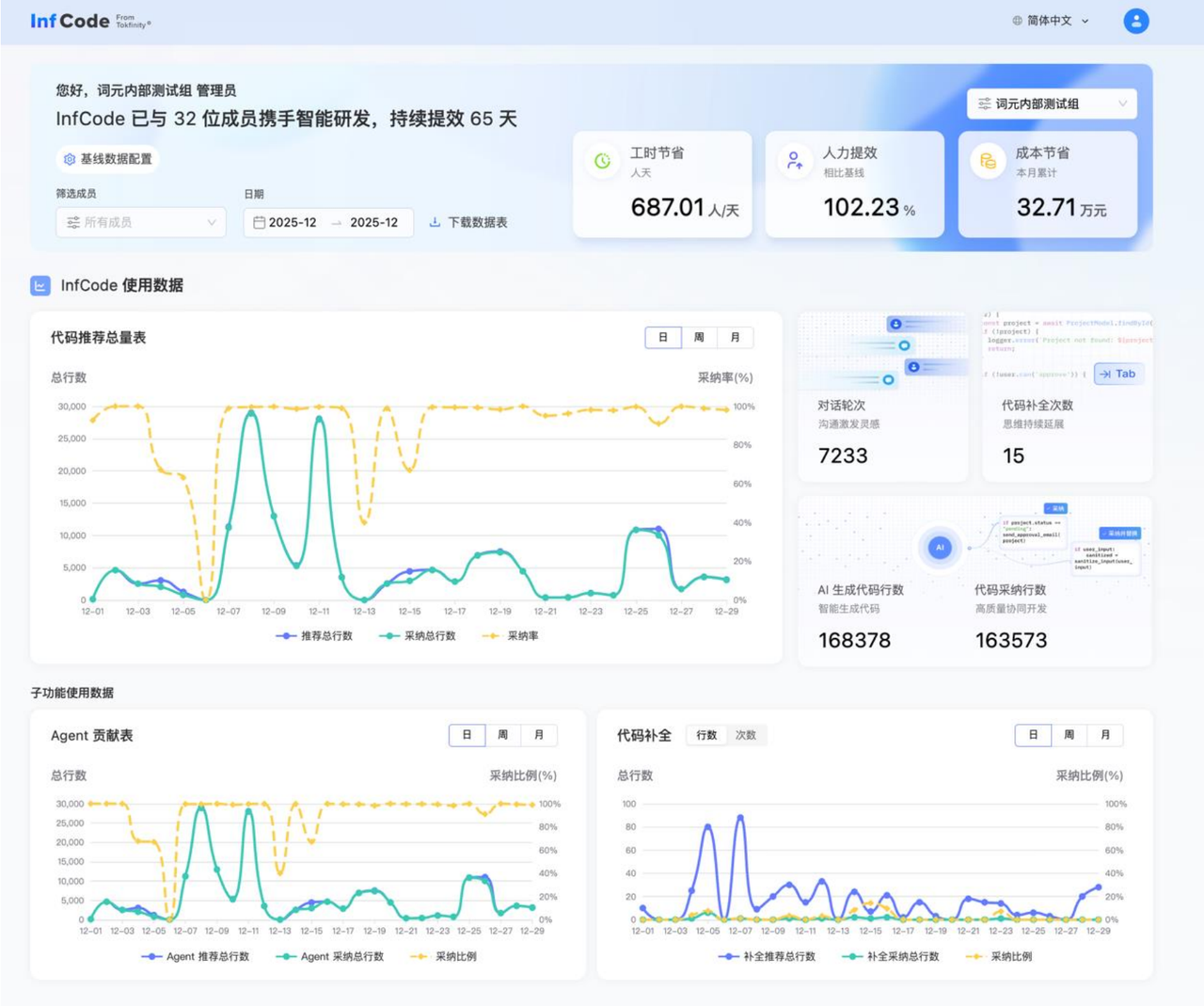The image size is (1204, 1006).
Task: Click the 子功能使用数据 section heading
Action: (71, 693)
